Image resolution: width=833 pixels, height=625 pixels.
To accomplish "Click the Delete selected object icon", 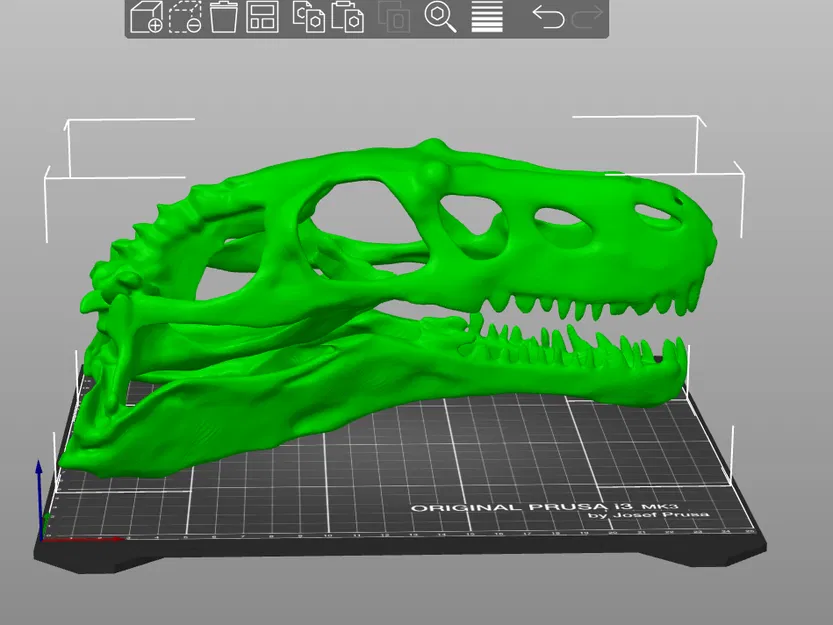I will click(x=185, y=17).
